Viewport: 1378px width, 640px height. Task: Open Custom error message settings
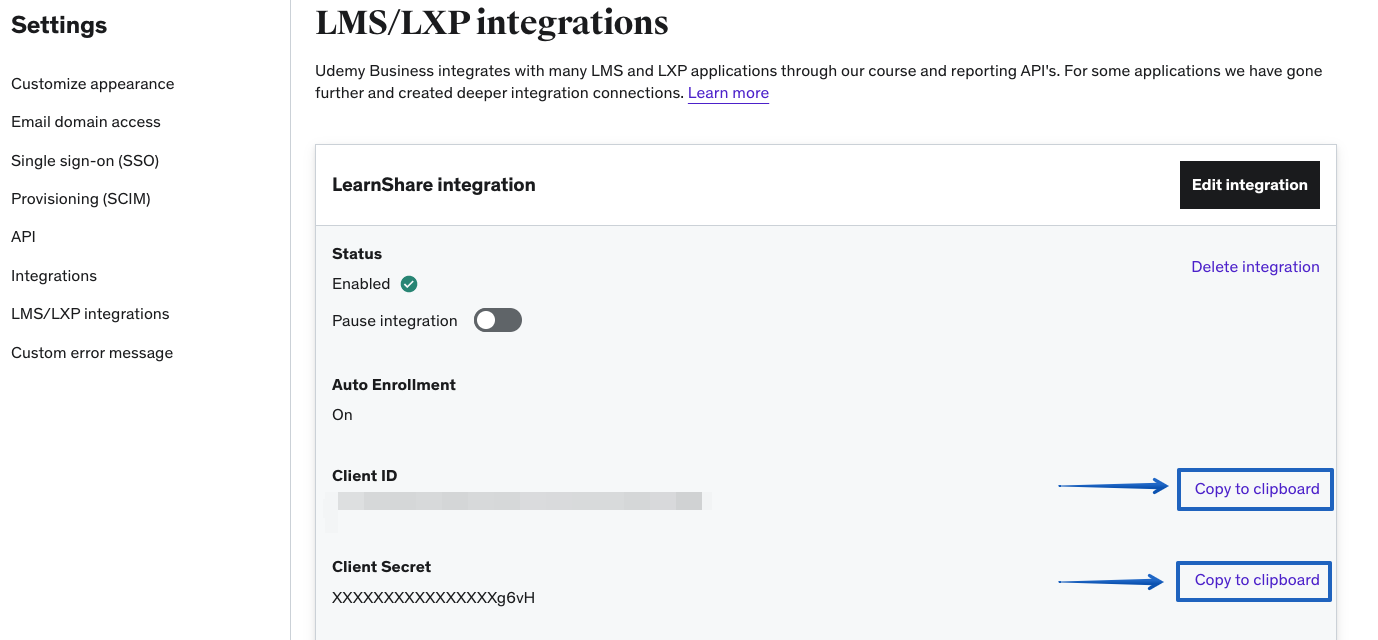tap(92, 353)
